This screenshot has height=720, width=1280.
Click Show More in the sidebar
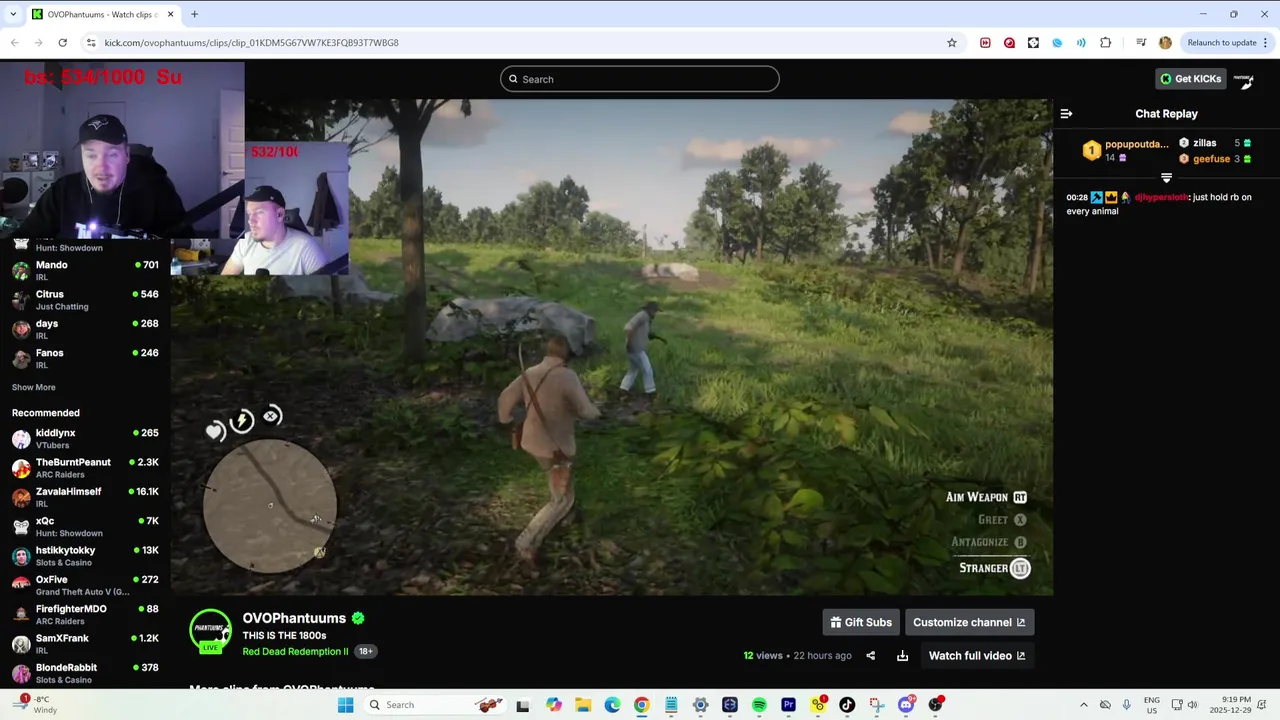[x=34, y=387]
